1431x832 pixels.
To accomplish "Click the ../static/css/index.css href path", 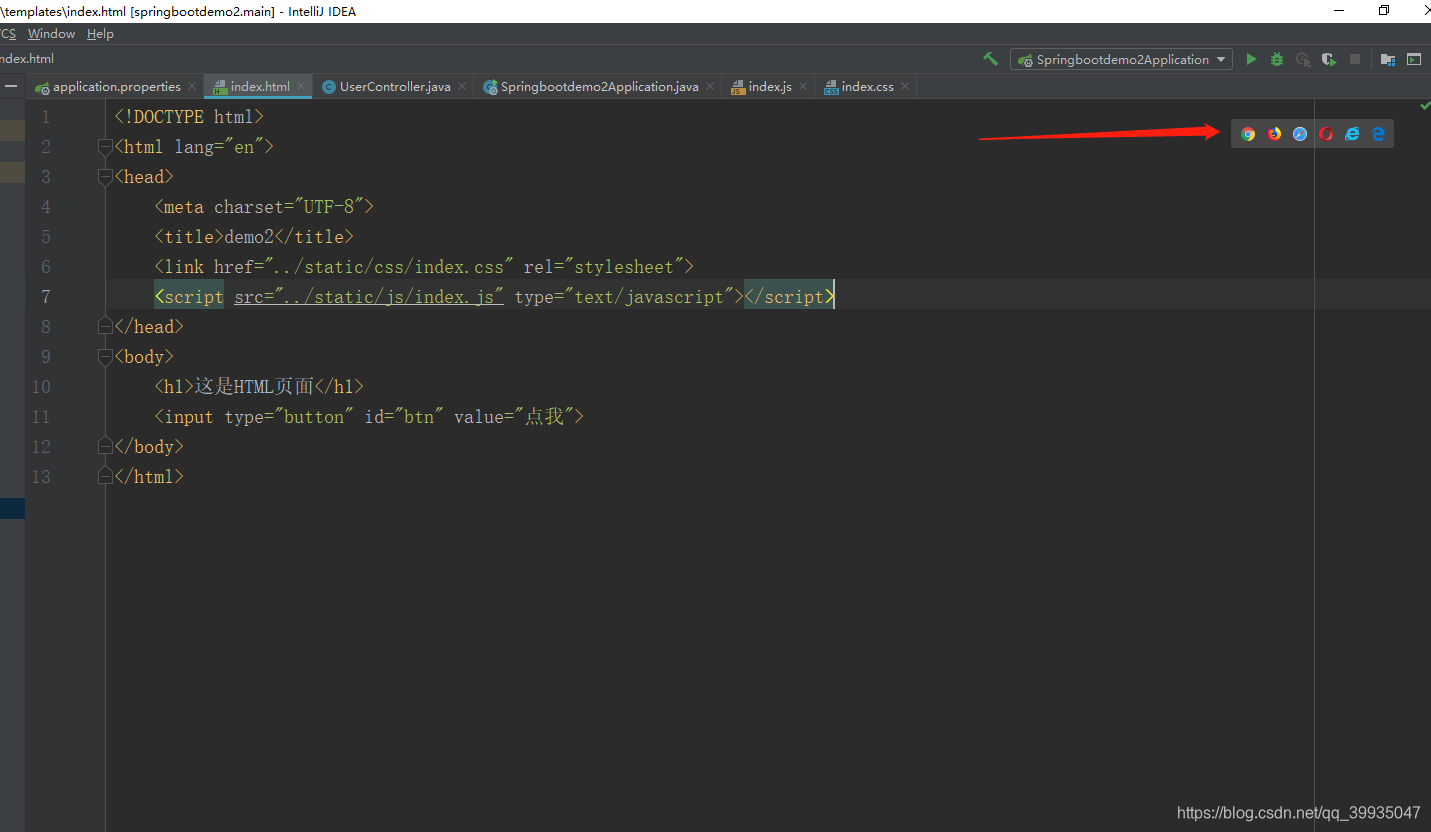I will tap(389, 267).
